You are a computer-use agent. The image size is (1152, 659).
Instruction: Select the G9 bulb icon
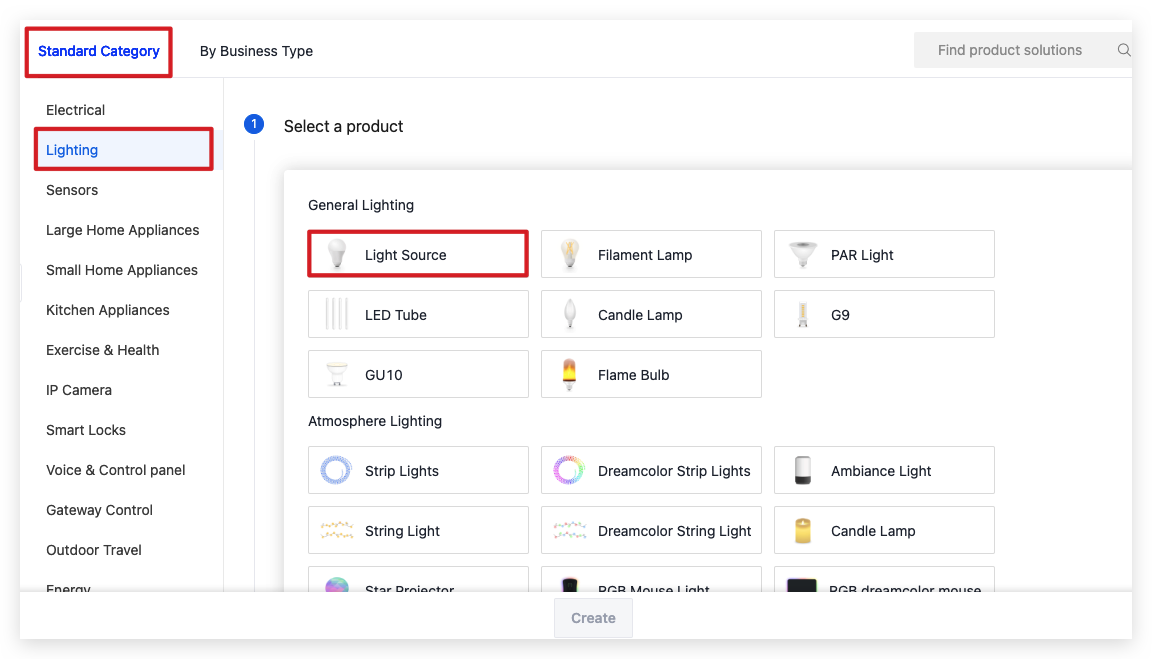[x=802, y=314]
